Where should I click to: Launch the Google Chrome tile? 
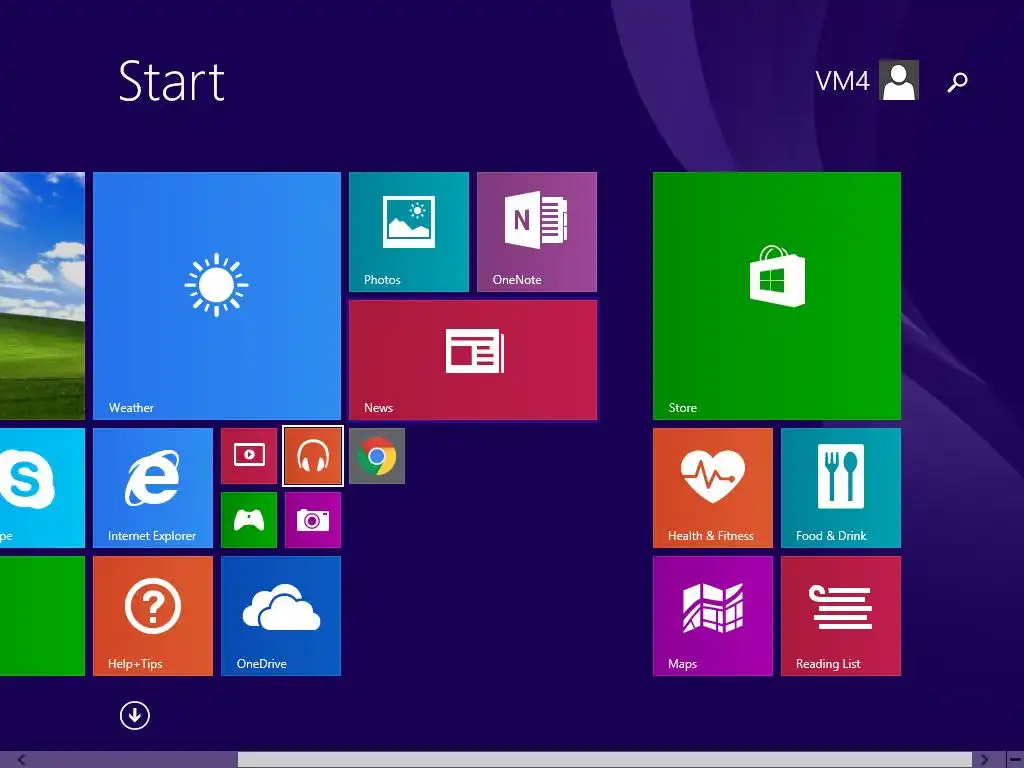[377, 456]
